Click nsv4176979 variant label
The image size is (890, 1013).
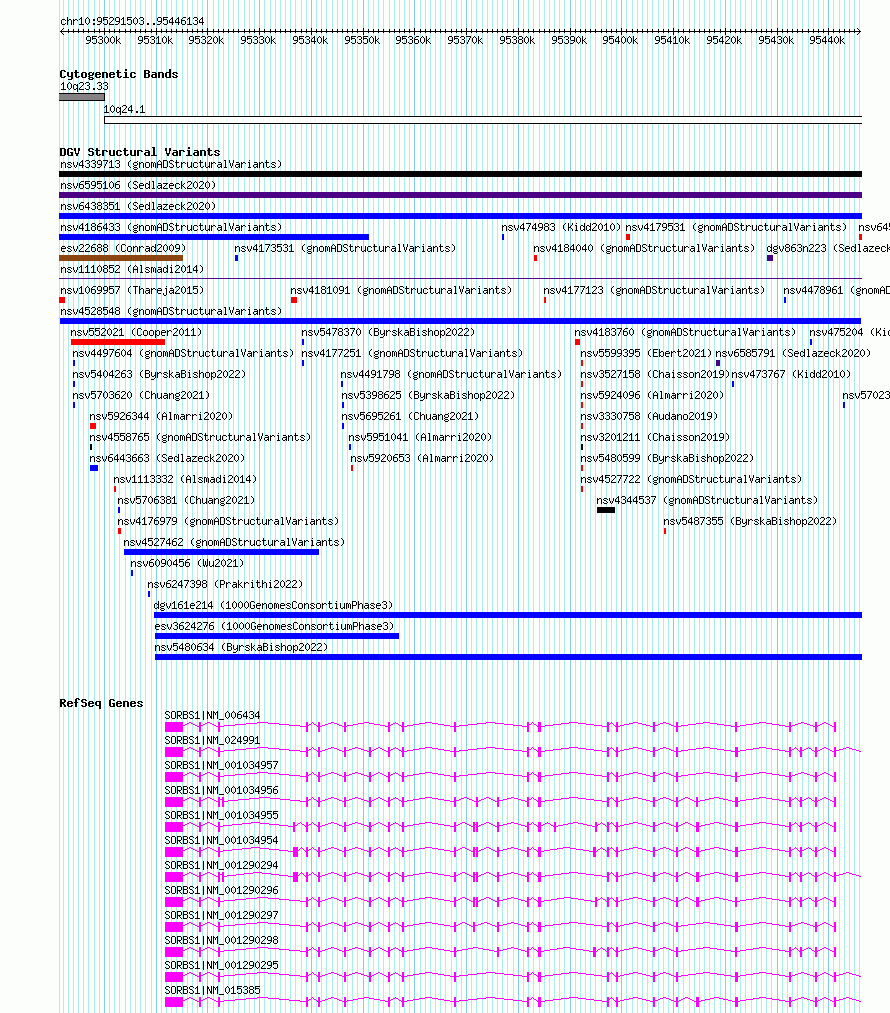pyautogui.click(x=228, y=521)
